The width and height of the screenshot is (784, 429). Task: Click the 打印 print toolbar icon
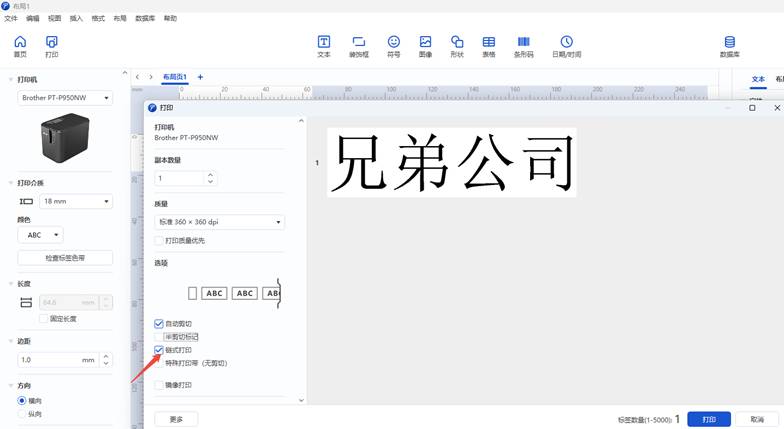[x=52, y=46]
